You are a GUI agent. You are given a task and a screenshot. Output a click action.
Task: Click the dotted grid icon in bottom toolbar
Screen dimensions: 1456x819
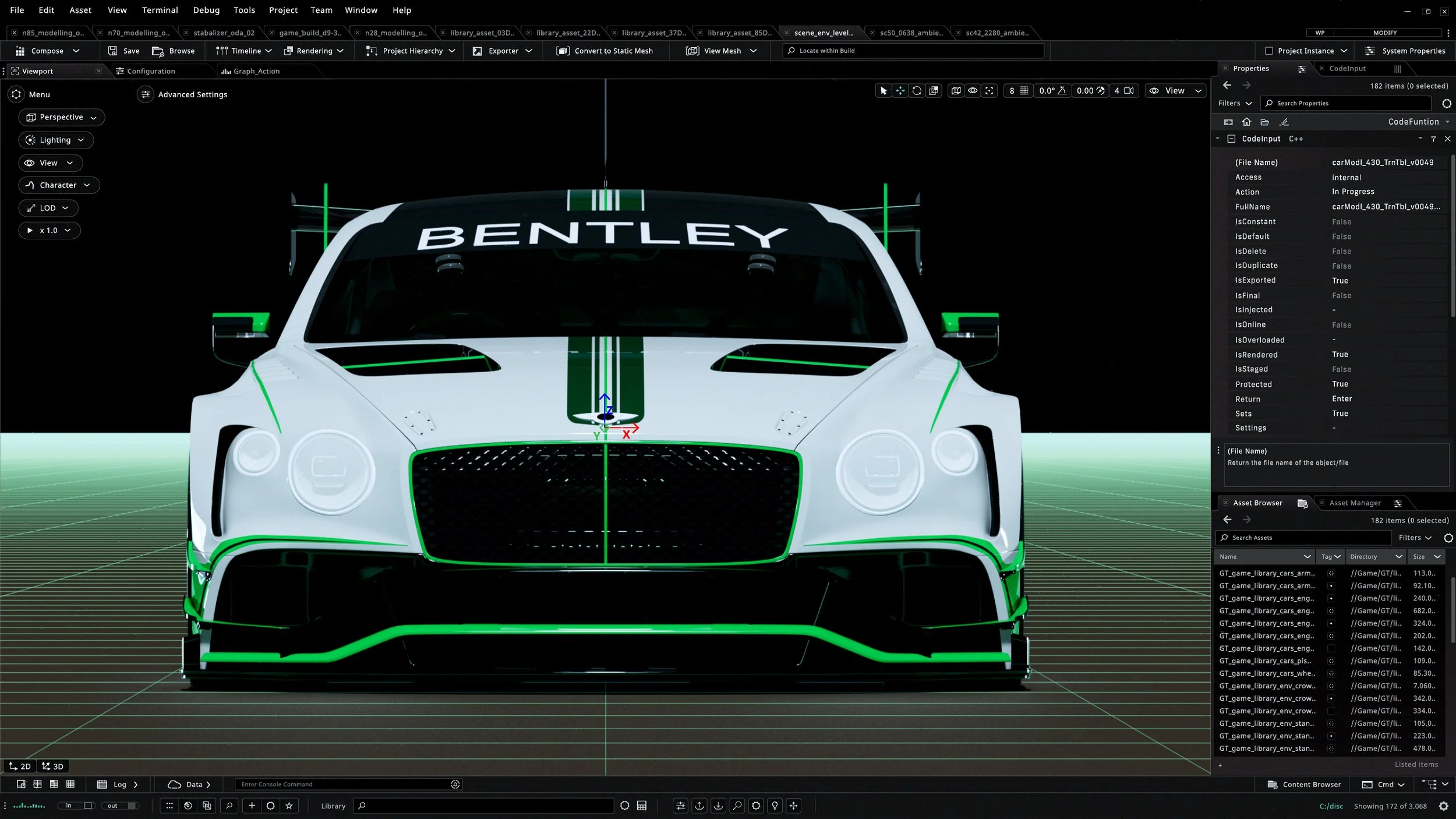tap(169, 806)
